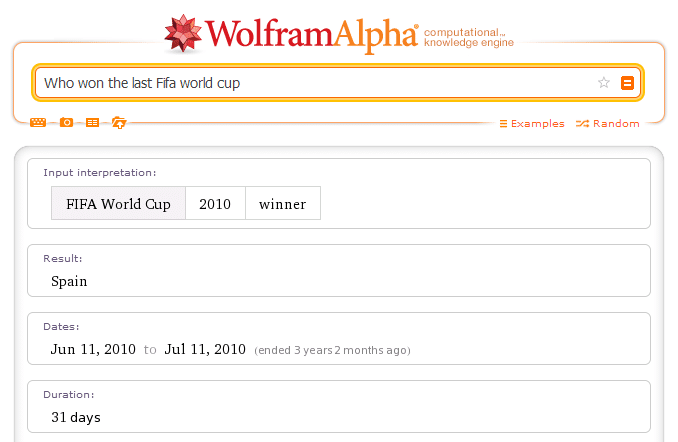Click the "winner" interpretation cell
This screenshot has height=442, width=678.
283,204
